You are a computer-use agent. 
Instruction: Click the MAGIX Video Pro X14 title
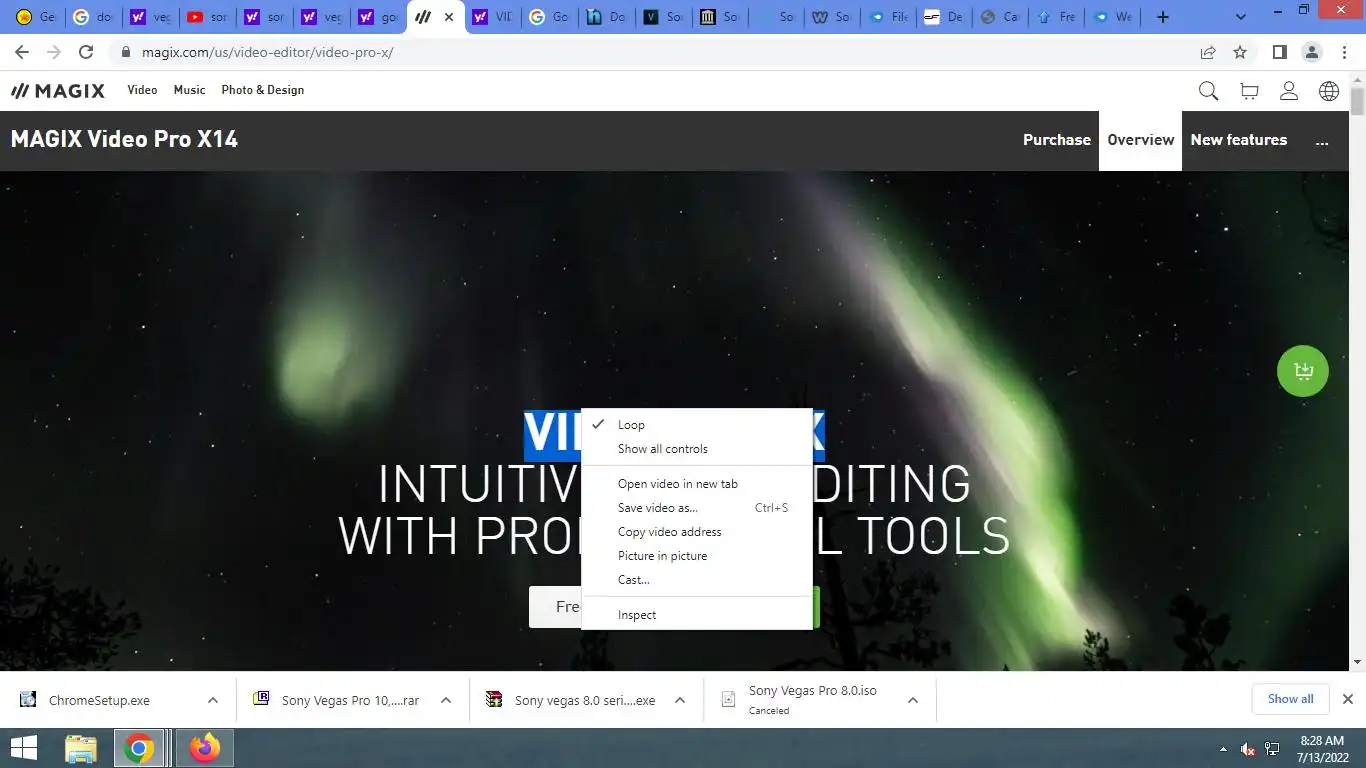(124, 140)
